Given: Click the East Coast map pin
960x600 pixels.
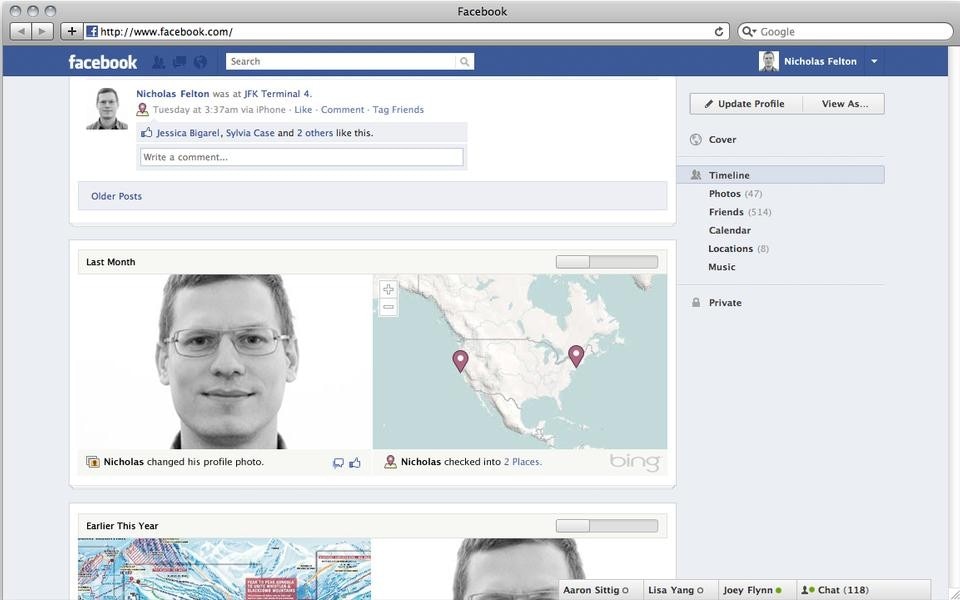Looking at the screenshot, I should 576,356.
